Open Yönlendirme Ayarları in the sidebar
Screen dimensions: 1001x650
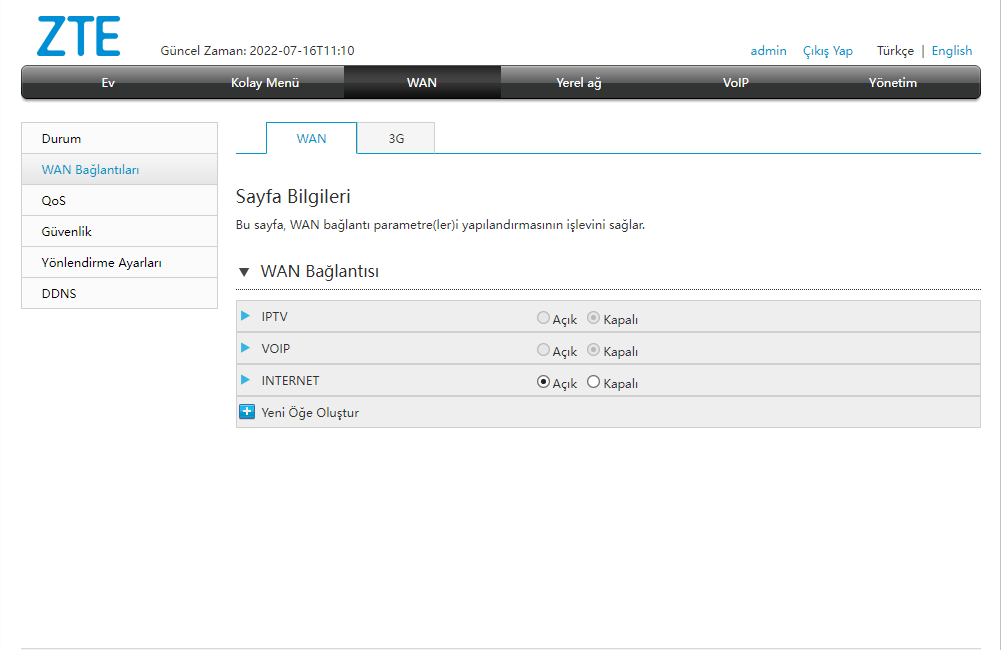coord(119,262)
